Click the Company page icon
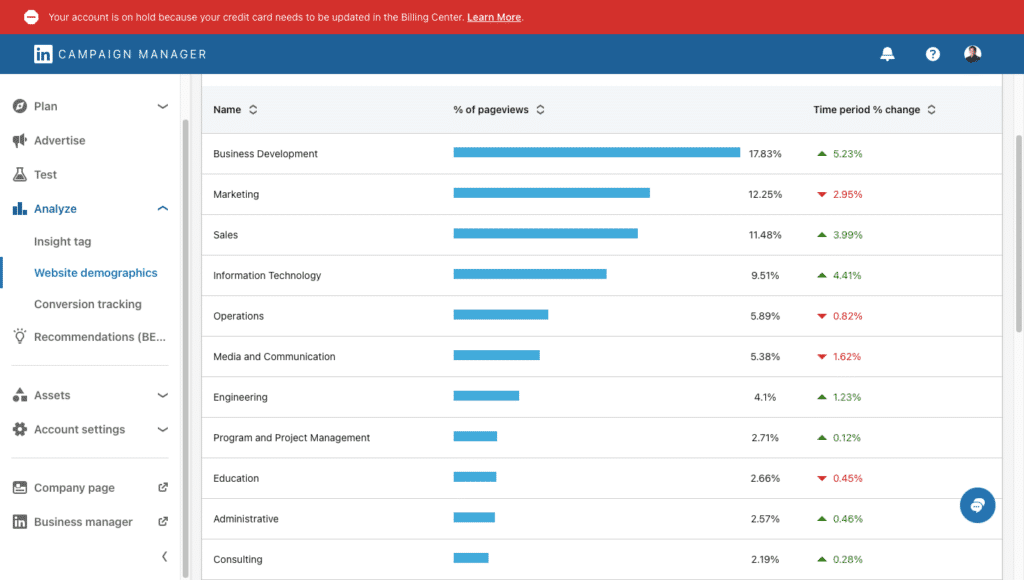Viewport: 1024px width, 580px height. (x=20, y=487)
